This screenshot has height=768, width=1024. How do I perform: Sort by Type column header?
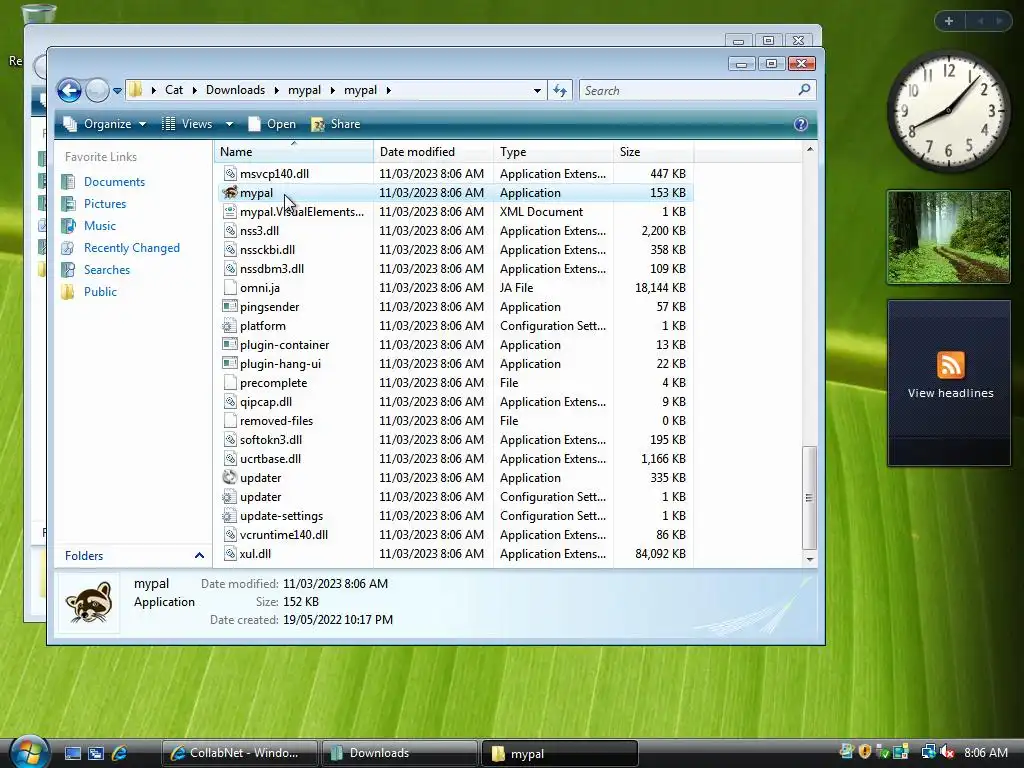[554, 152]
